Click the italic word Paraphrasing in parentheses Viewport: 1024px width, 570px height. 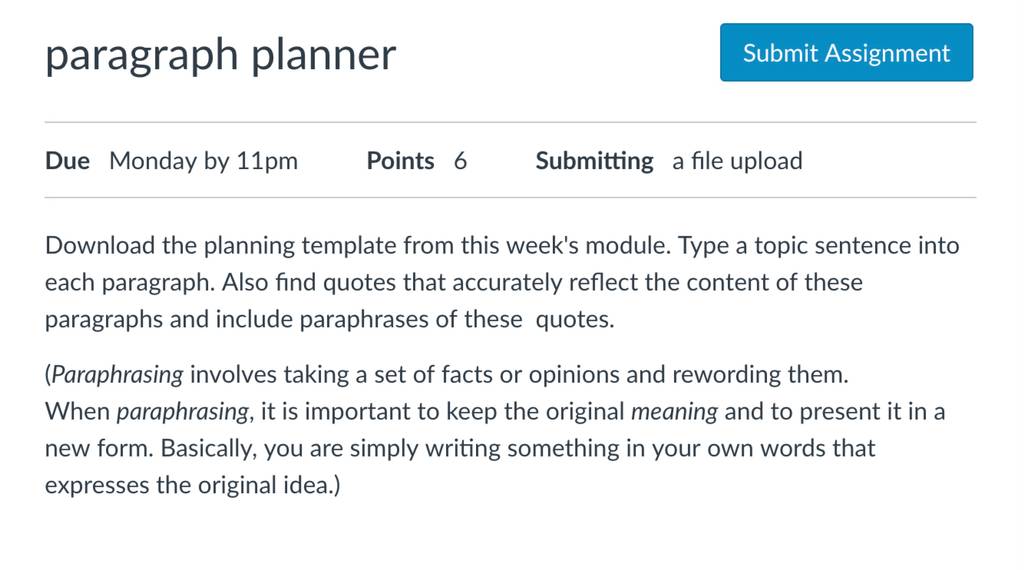tap(118, 375)
